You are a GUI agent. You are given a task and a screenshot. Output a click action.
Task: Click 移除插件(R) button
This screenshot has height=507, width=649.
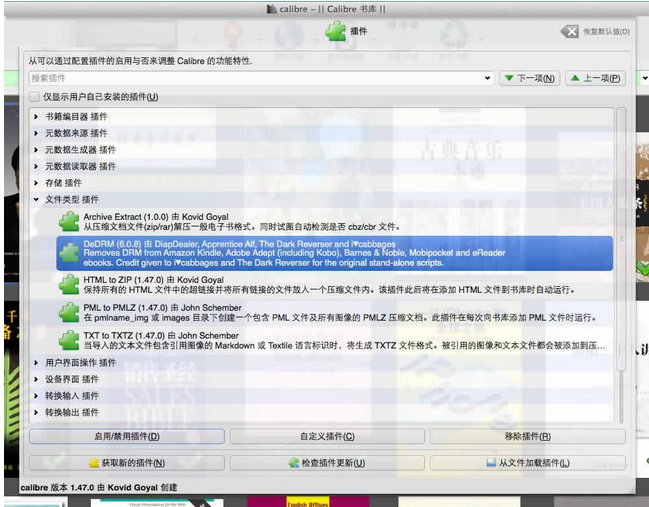(x=528, y=436)
